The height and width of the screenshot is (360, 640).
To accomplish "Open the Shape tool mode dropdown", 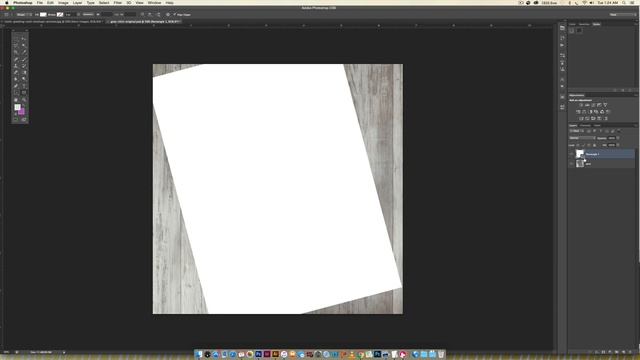I will coord(23,15).
